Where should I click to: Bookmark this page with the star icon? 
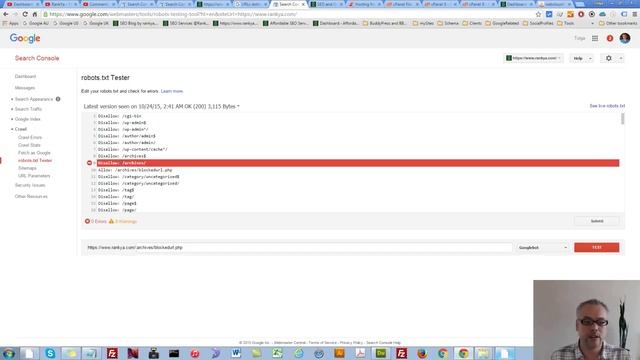point(538,14)
